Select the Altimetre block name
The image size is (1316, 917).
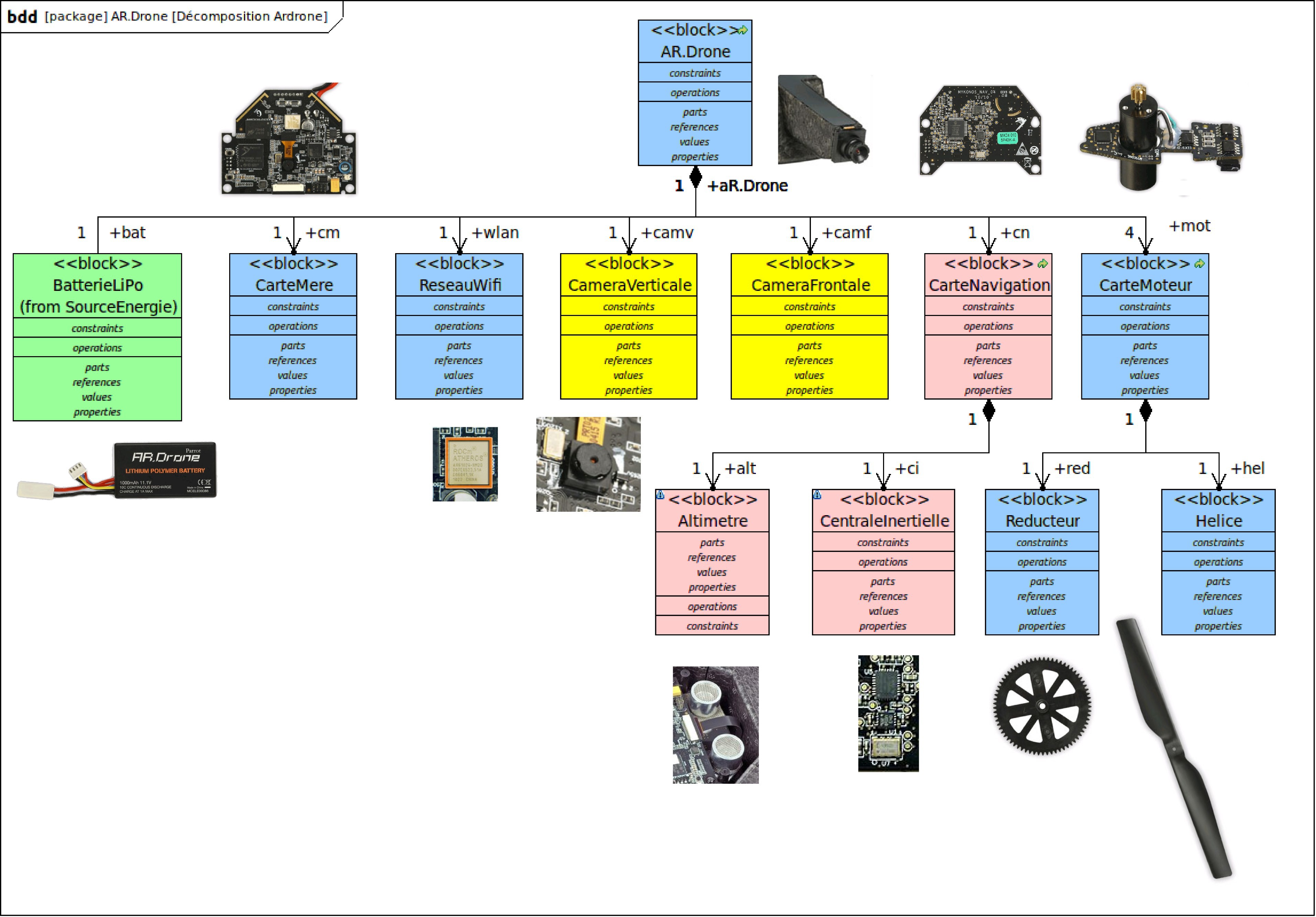tap(712, 521)
